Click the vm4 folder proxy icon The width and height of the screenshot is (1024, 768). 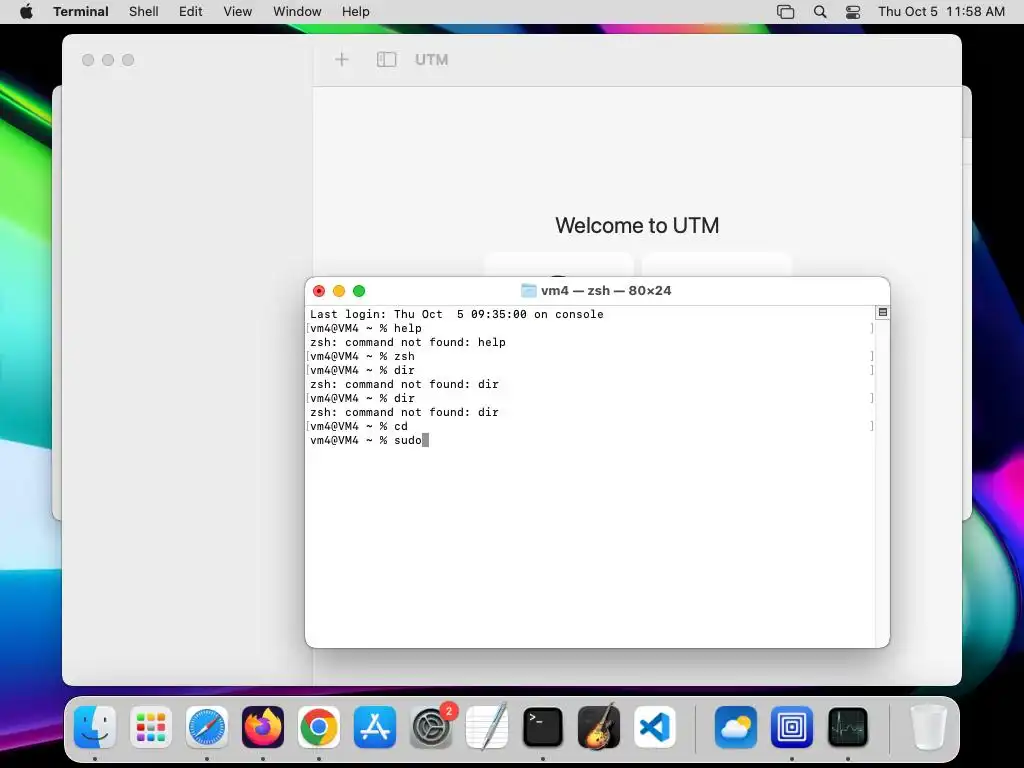[x=528, y=291]
